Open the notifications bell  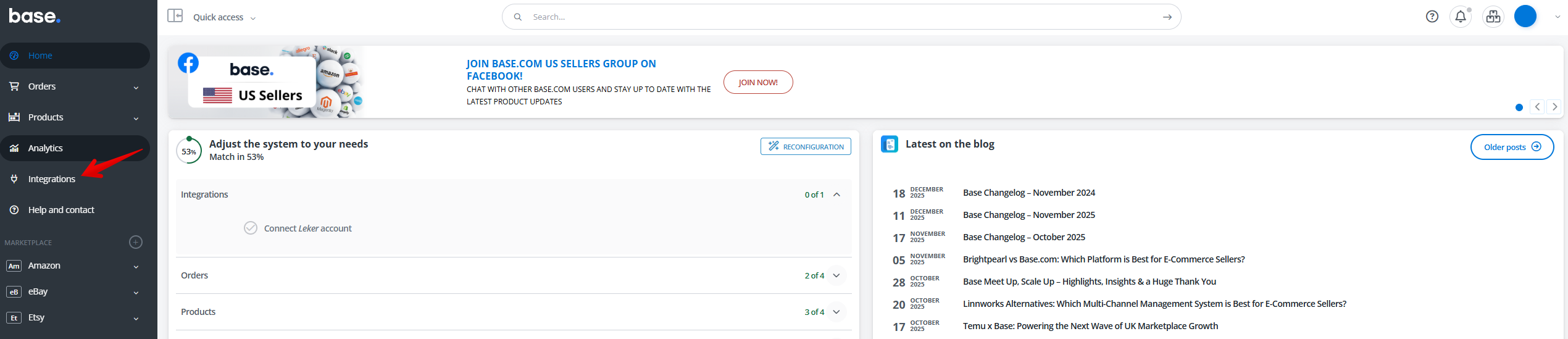(x=1460, y=17)
